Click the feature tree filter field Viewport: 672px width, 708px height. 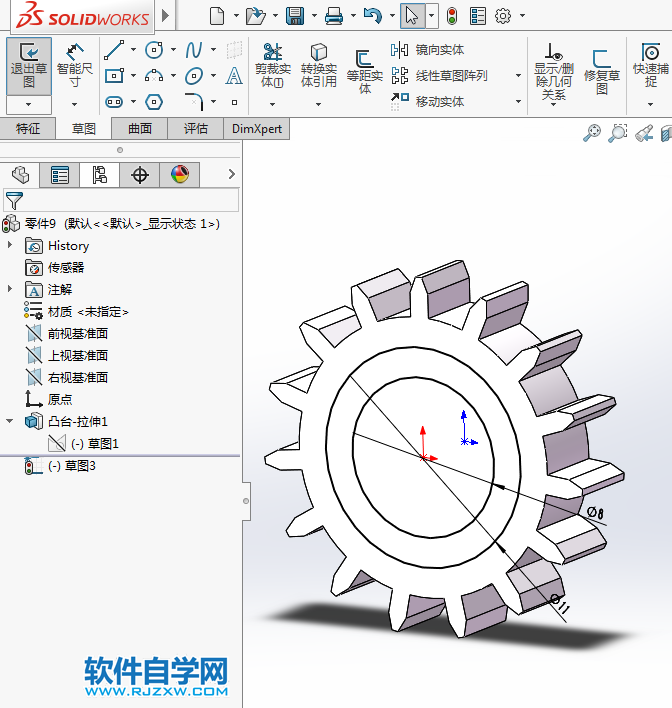click(x=121, y=200)
